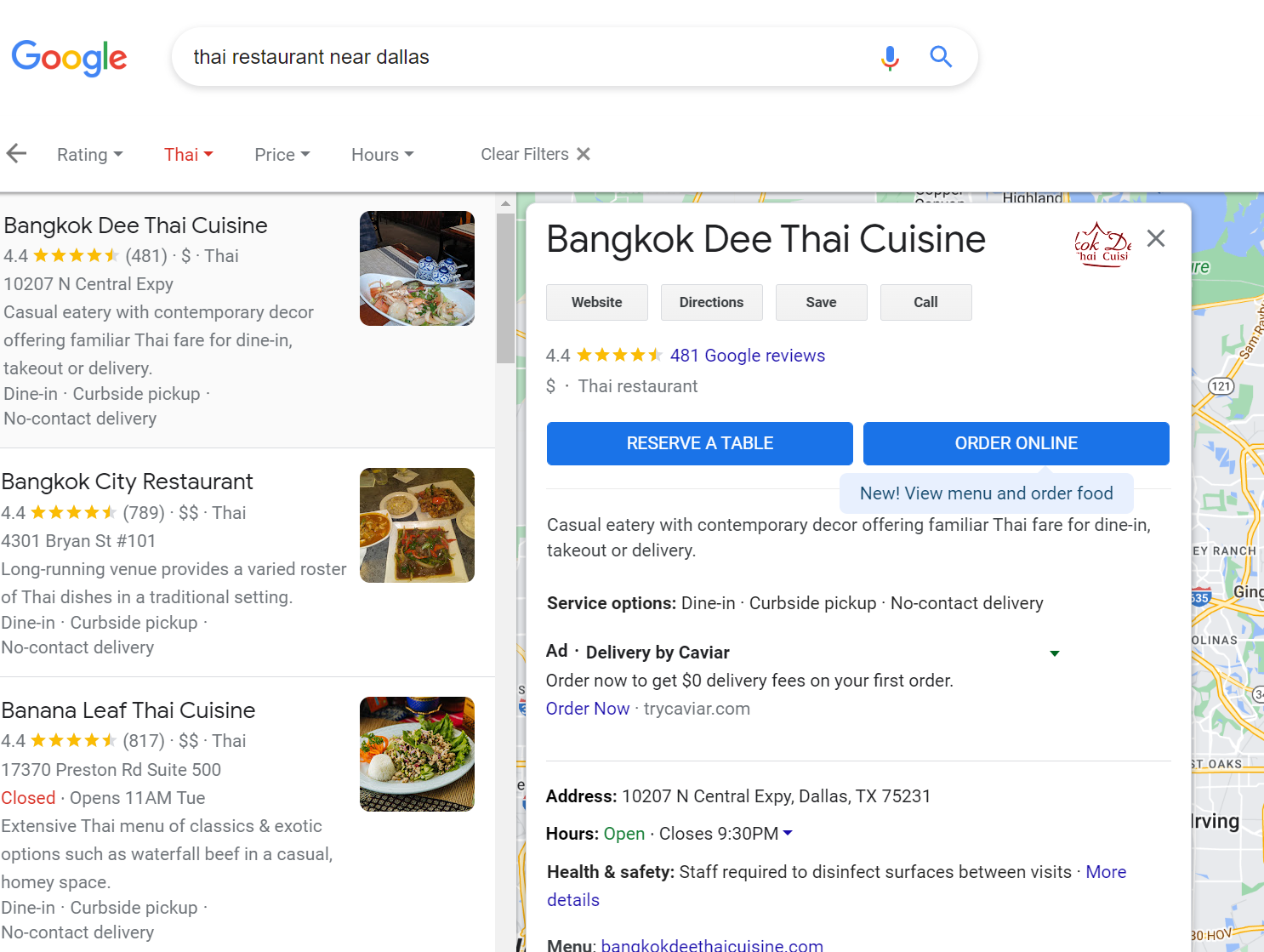Open the Rating filter dropdown
1264x952 pixels.
(90, 155)
